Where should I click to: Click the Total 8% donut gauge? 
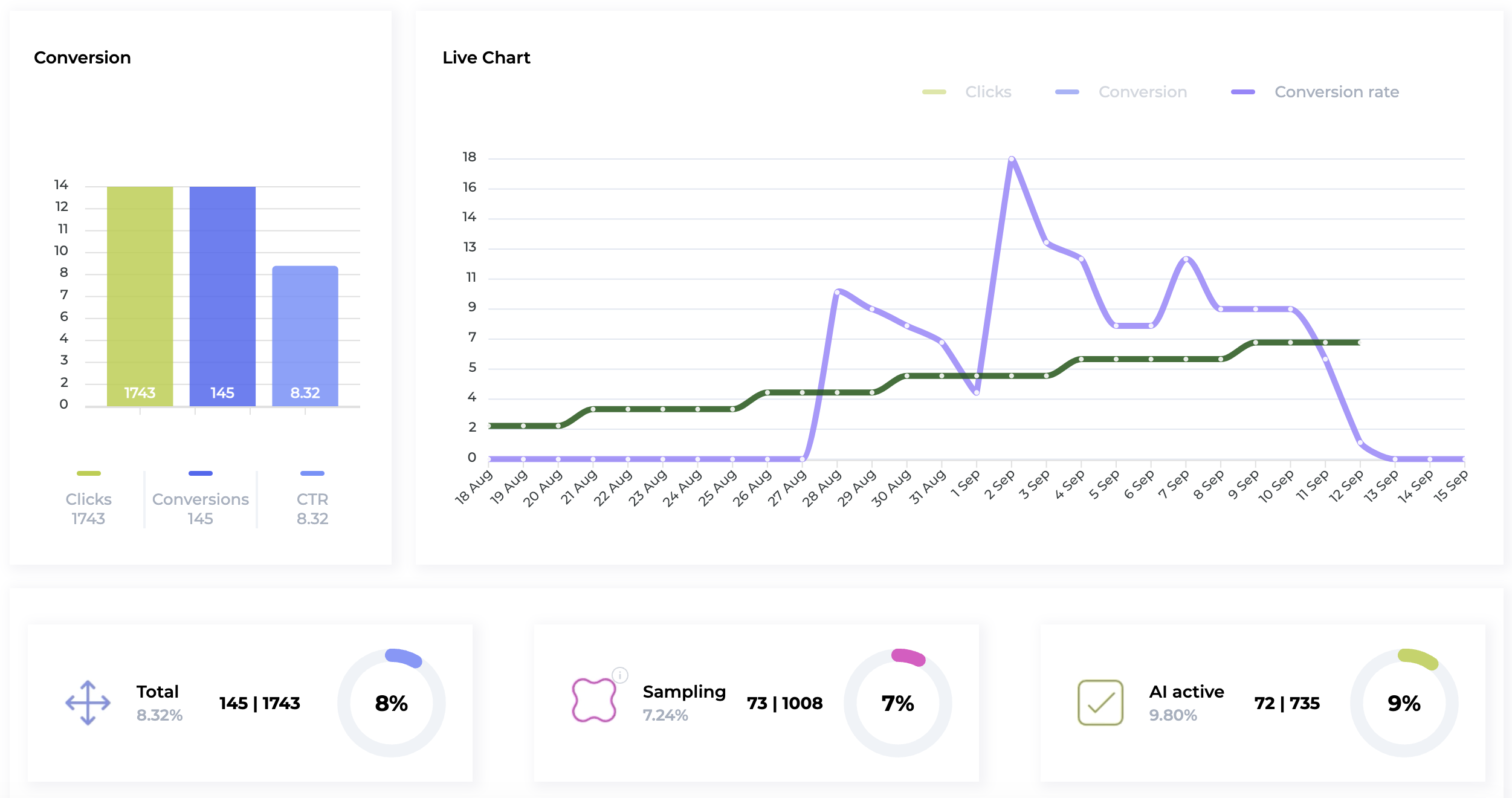pyautogui.click(x=392, y=702)
